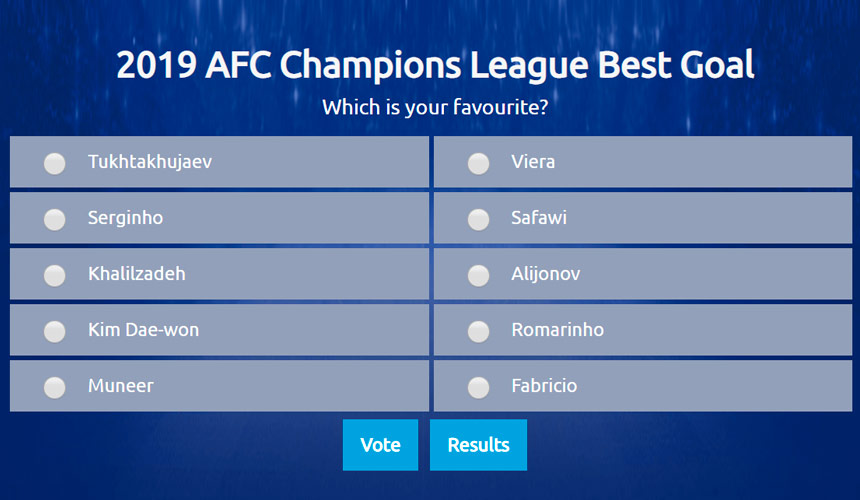The height and width of the screenshot is (500, 860).
Task: Click the "Tukhtakhujaev" name text
Action: [x=150, y=161]
